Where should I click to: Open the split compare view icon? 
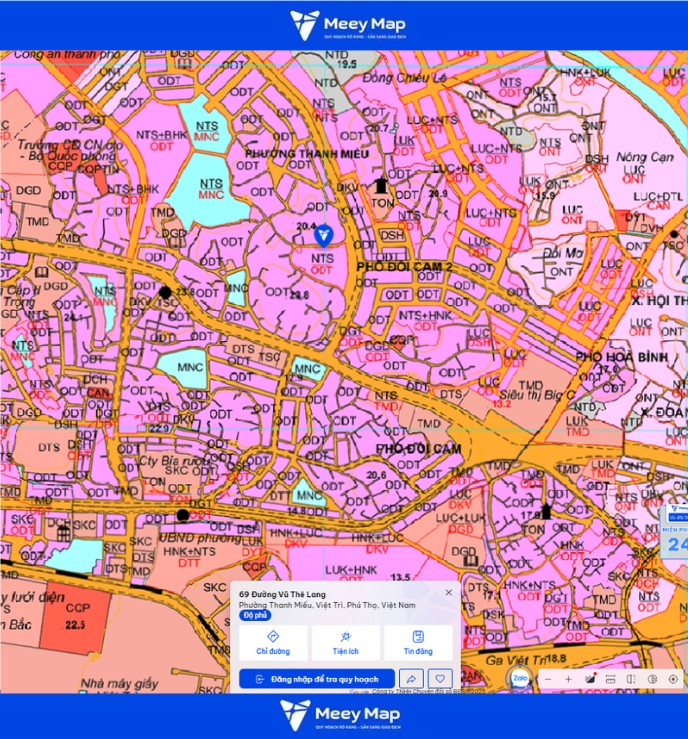click(x=631, y=679)
